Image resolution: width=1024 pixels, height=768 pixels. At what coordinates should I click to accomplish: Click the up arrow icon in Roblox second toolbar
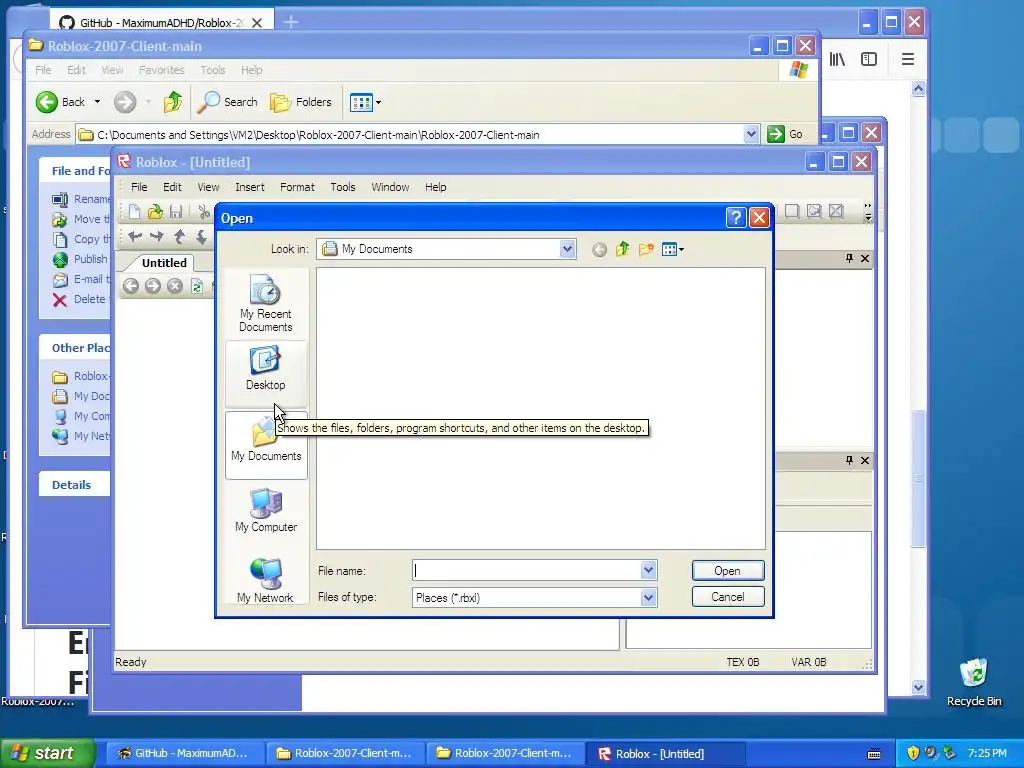point(180,236)
